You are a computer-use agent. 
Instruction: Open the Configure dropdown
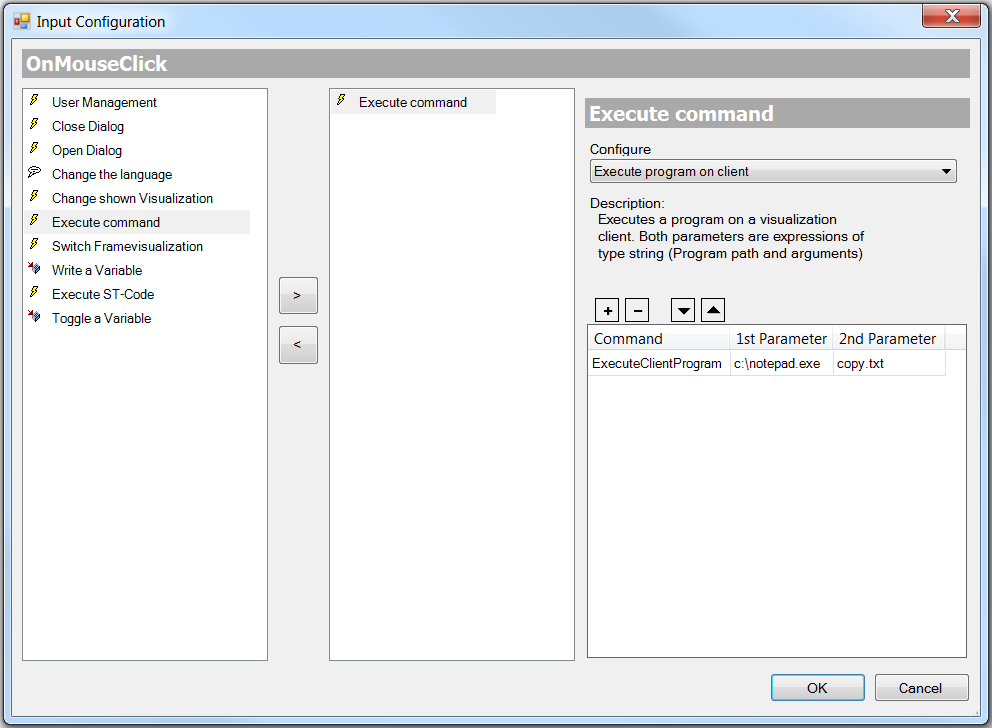[944, 170]
